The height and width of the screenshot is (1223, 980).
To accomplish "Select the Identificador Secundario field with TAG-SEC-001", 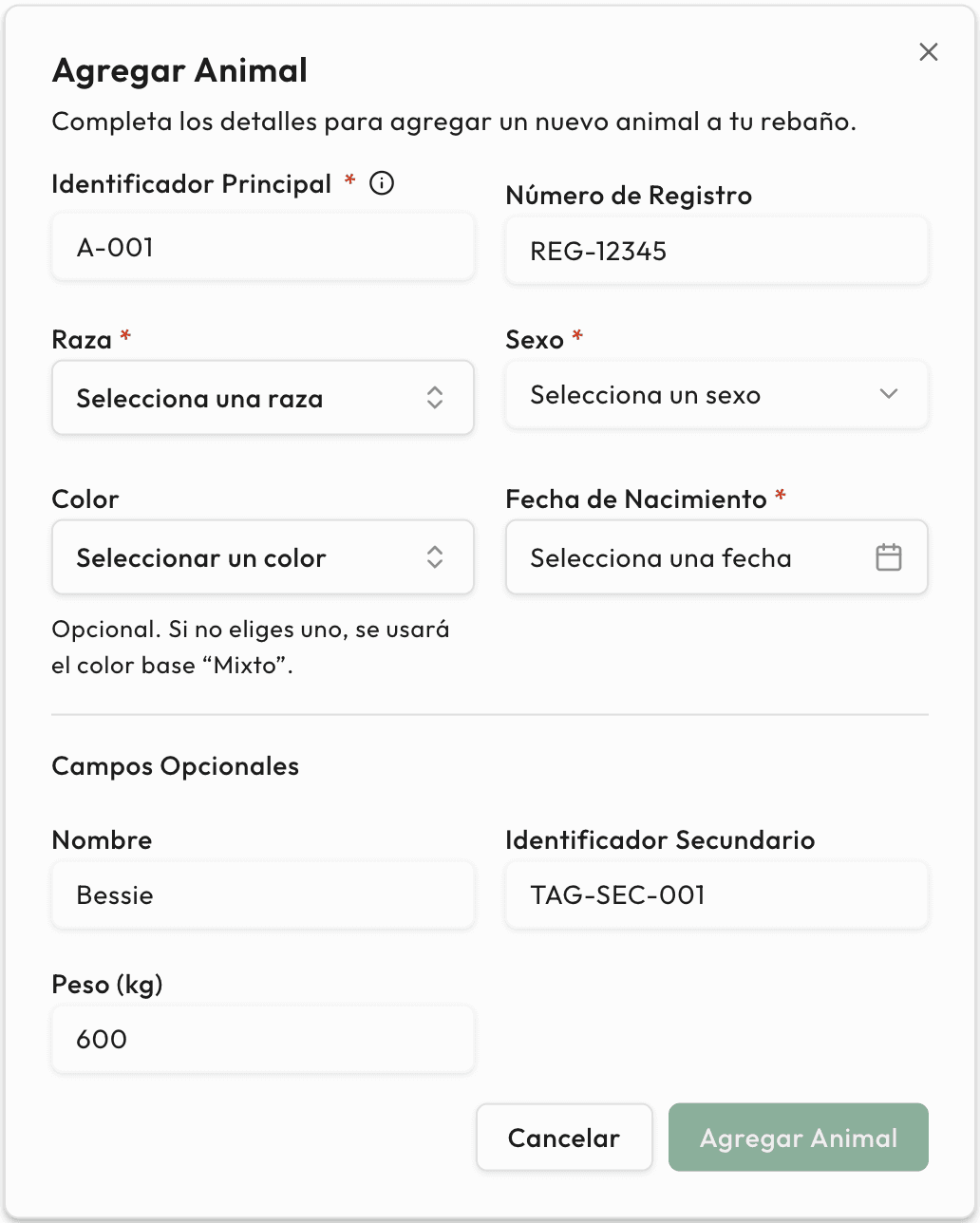I will click(716, 894).
